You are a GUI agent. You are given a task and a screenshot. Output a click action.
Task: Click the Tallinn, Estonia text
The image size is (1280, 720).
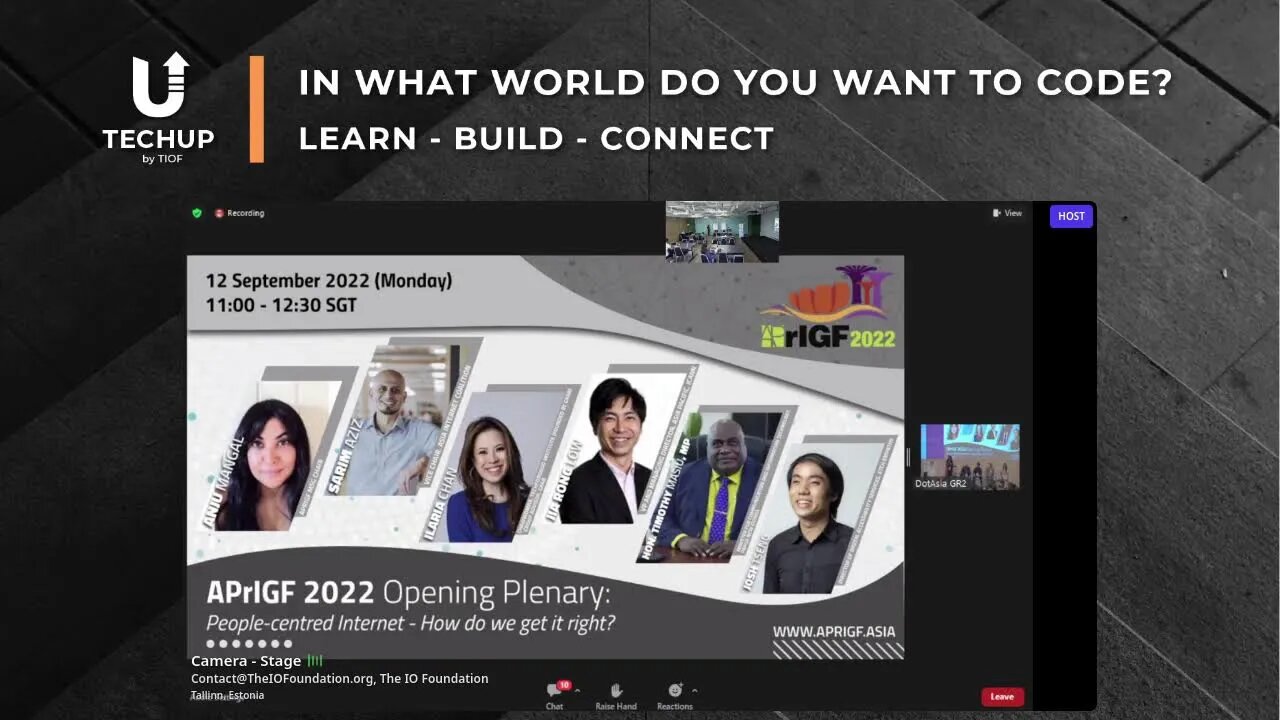pos(228,695)
